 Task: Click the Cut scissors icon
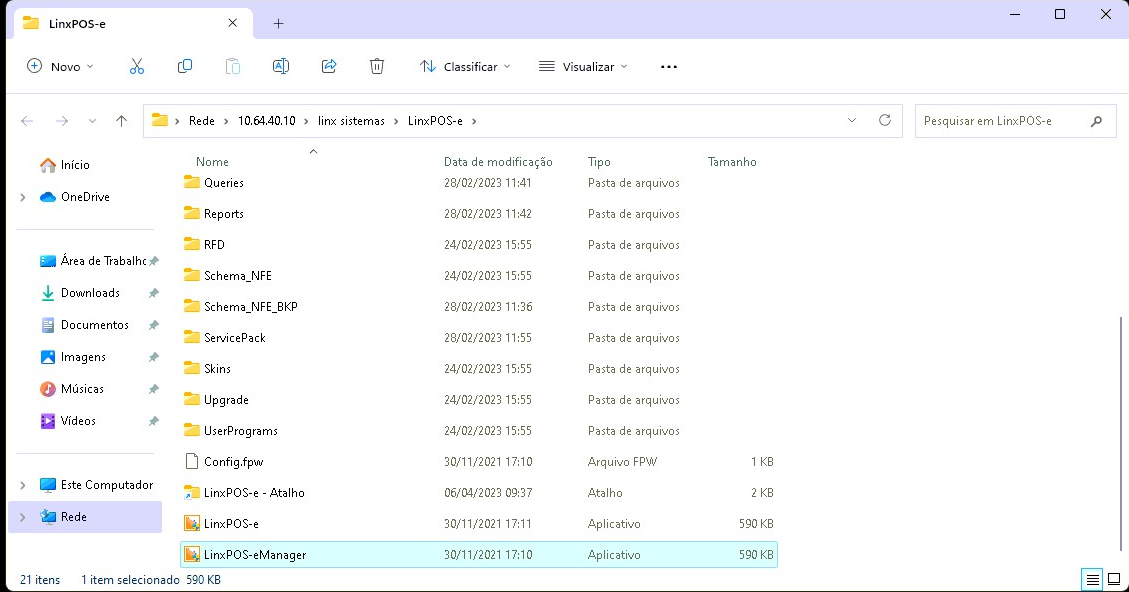pyautogui.click(x=137, y=66)
